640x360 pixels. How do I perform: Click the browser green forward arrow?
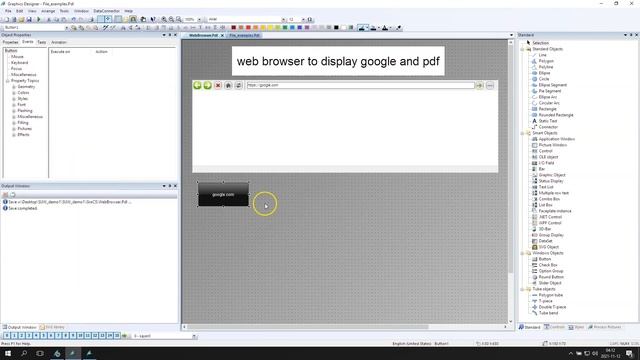(207, 85)
